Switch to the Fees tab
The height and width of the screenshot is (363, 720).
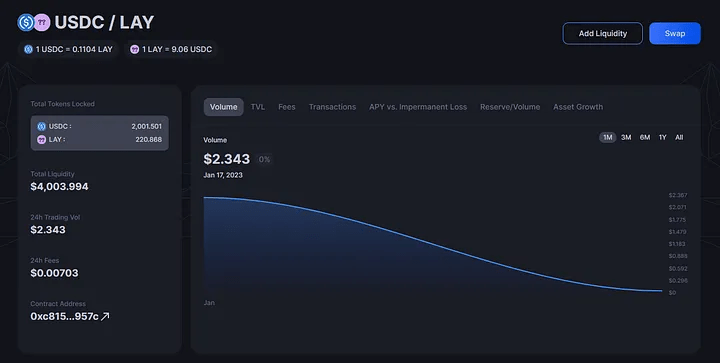point(287,107)
